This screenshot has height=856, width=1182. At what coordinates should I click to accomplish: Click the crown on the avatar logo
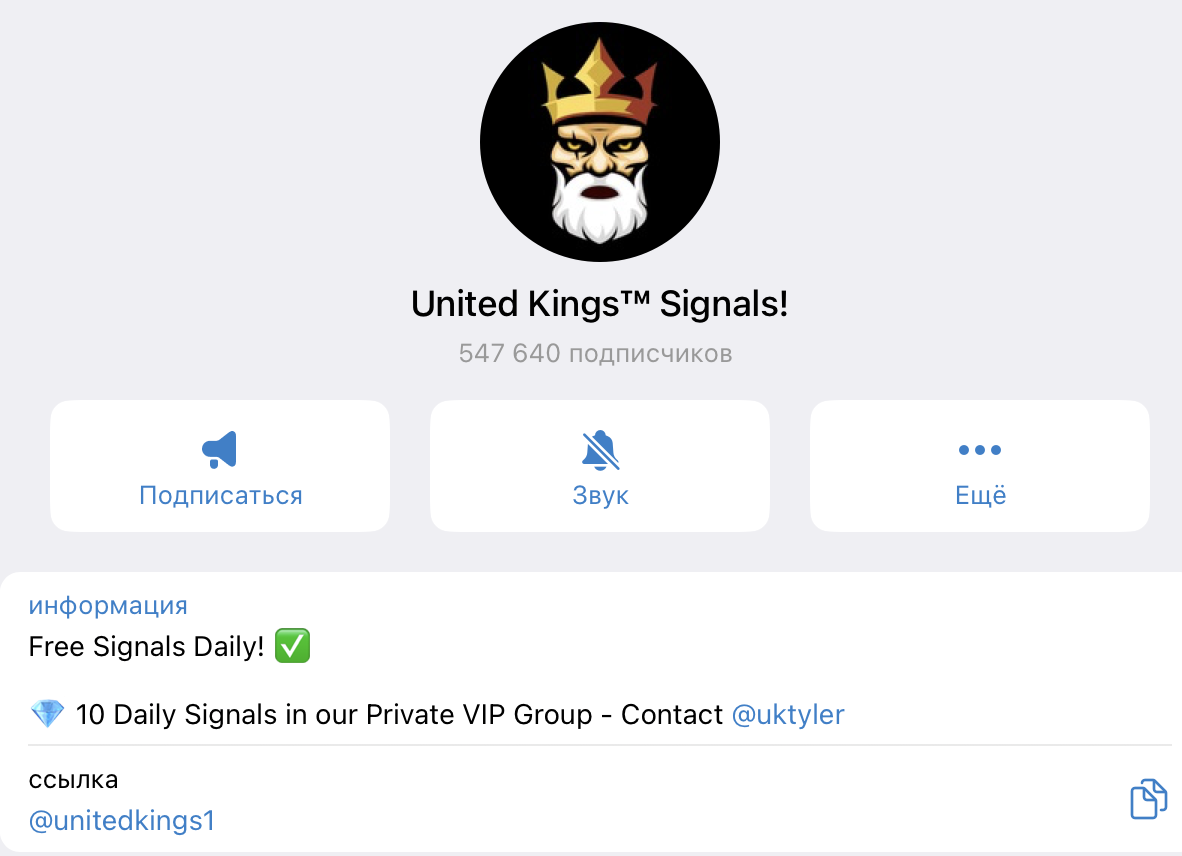598,78
